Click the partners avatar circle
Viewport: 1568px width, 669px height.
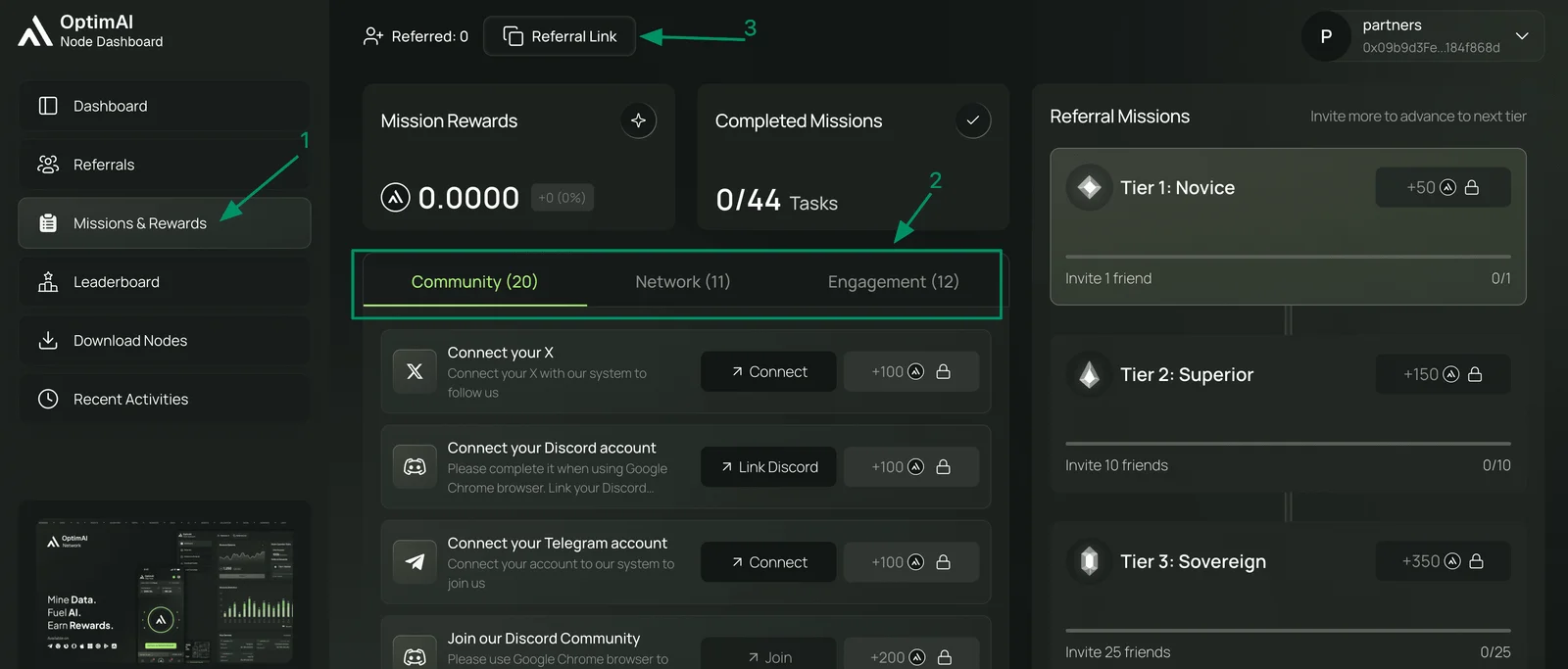click(1326, 36)
